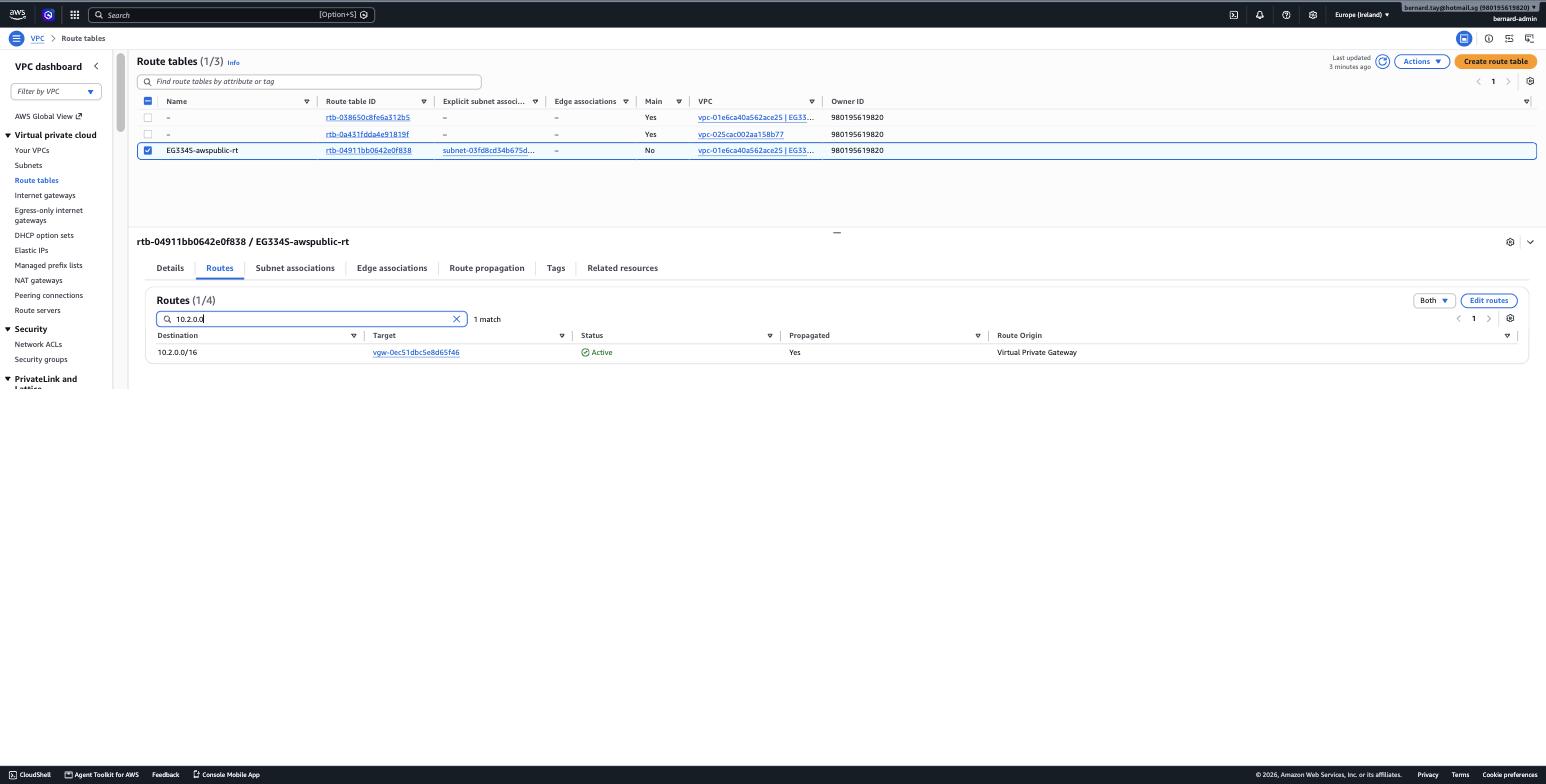The width and height of the screenshot is (1546, 784).
Task: Click the sidebar vertical scrollbar
Action: click(120, 95)
